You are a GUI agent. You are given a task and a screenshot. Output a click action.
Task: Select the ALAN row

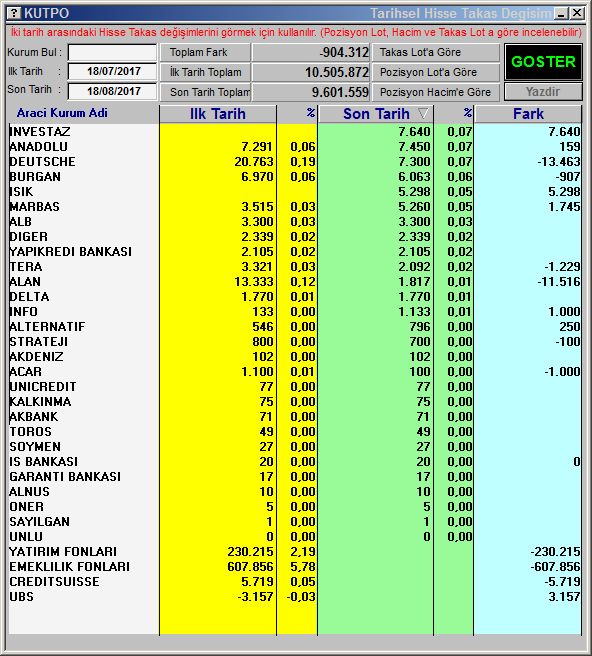[x=295, y=282]
